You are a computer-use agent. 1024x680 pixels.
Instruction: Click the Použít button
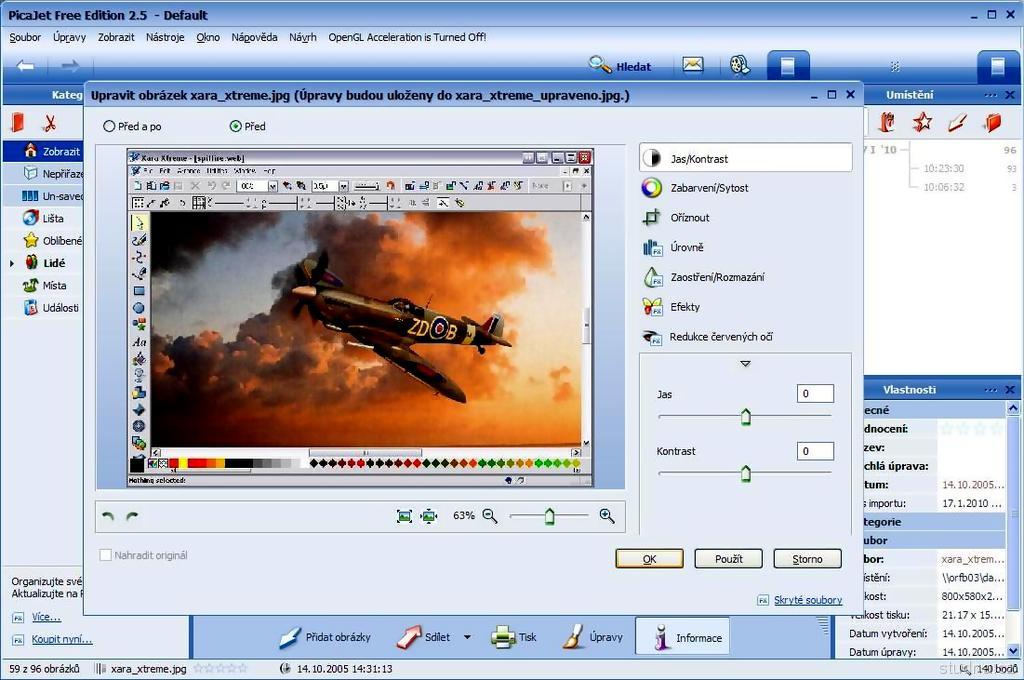(728, 559)
